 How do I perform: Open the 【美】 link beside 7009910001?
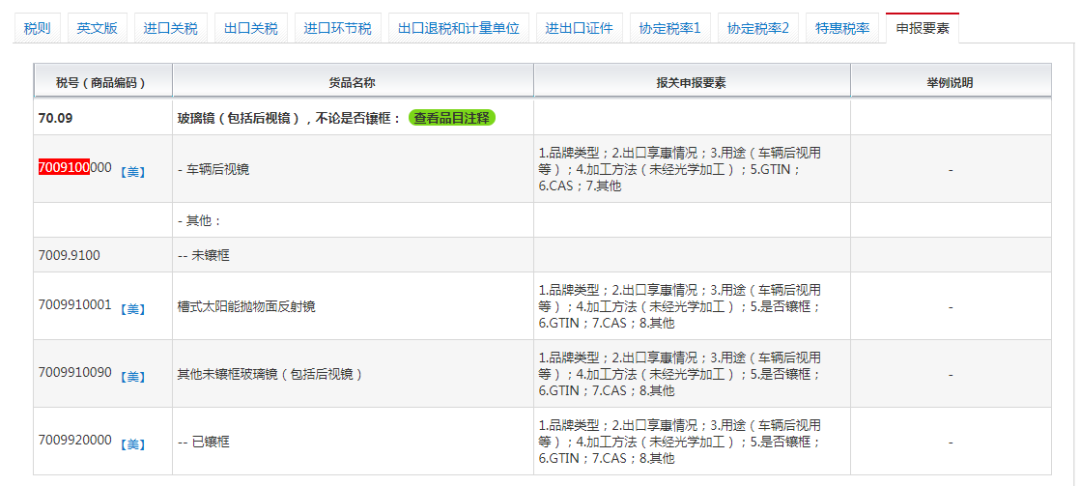133,309
